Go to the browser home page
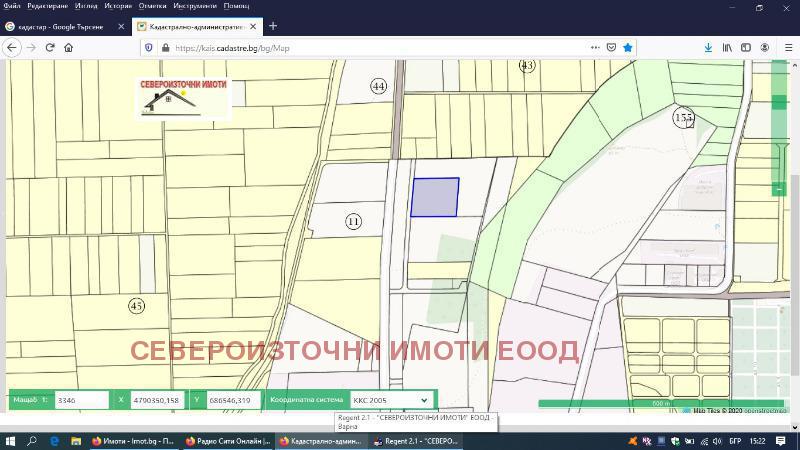The image size is (800, 450). [68, 47]
